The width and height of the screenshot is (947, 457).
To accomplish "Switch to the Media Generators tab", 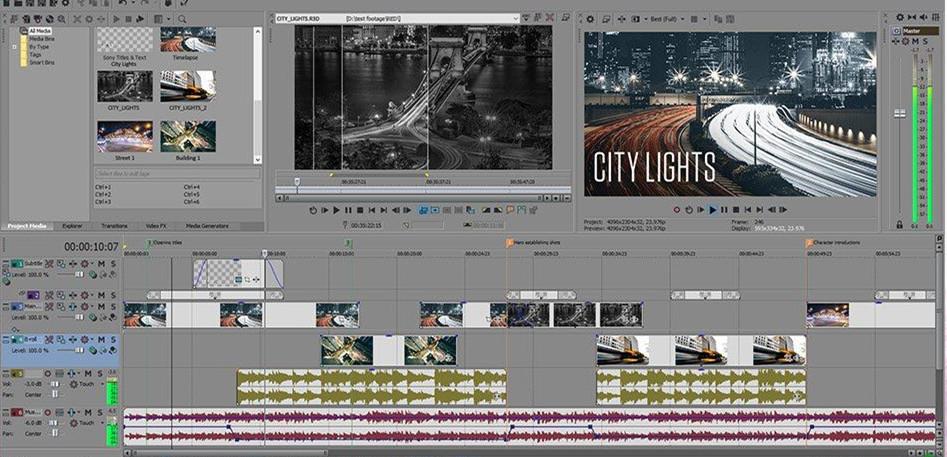I will (207, 226).
